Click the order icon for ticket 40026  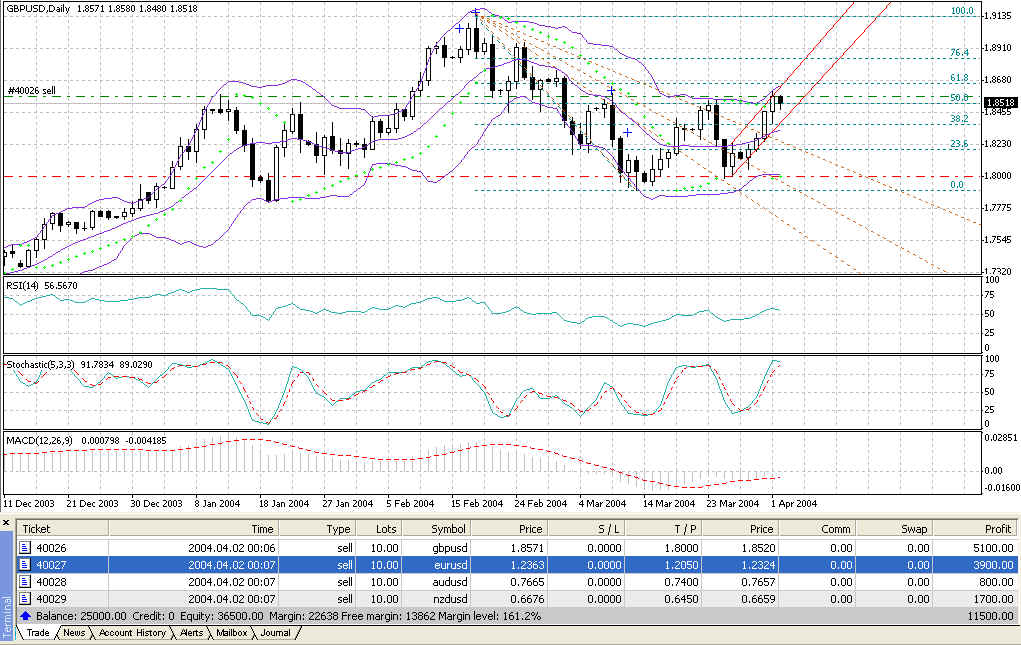pyautogui.click(x=26, y=547)
